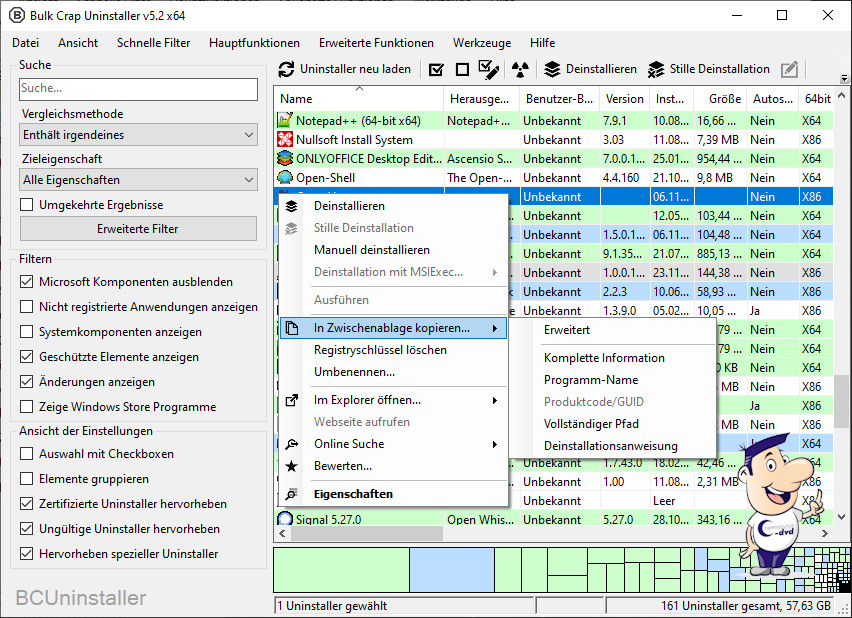Enable the Umgekehrte Ergebnisse checkbox
This screenshot has width=852, height=618.
(x=27, y=205)
